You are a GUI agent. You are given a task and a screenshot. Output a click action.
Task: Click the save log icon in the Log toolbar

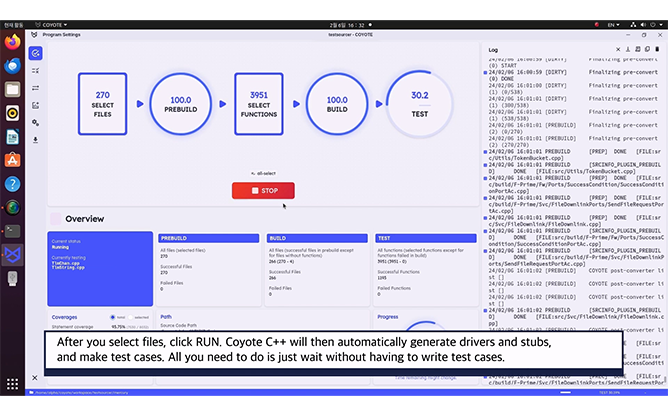(638, 49)
